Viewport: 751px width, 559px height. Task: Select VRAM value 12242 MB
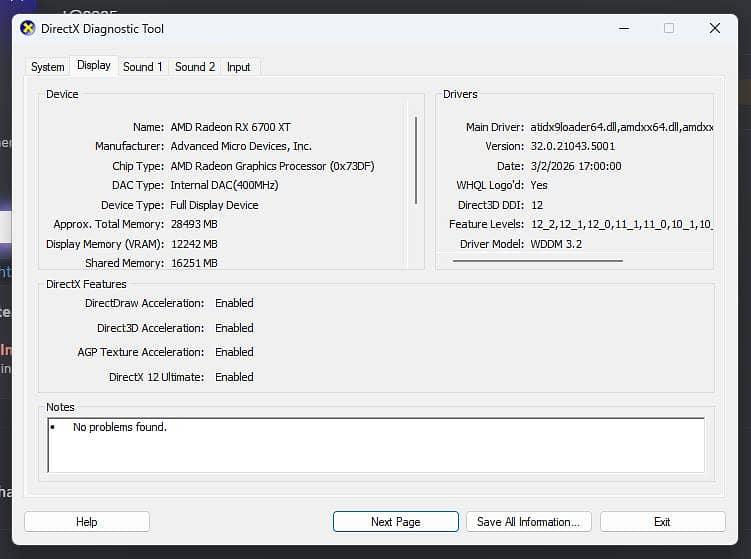click(194, 244)
